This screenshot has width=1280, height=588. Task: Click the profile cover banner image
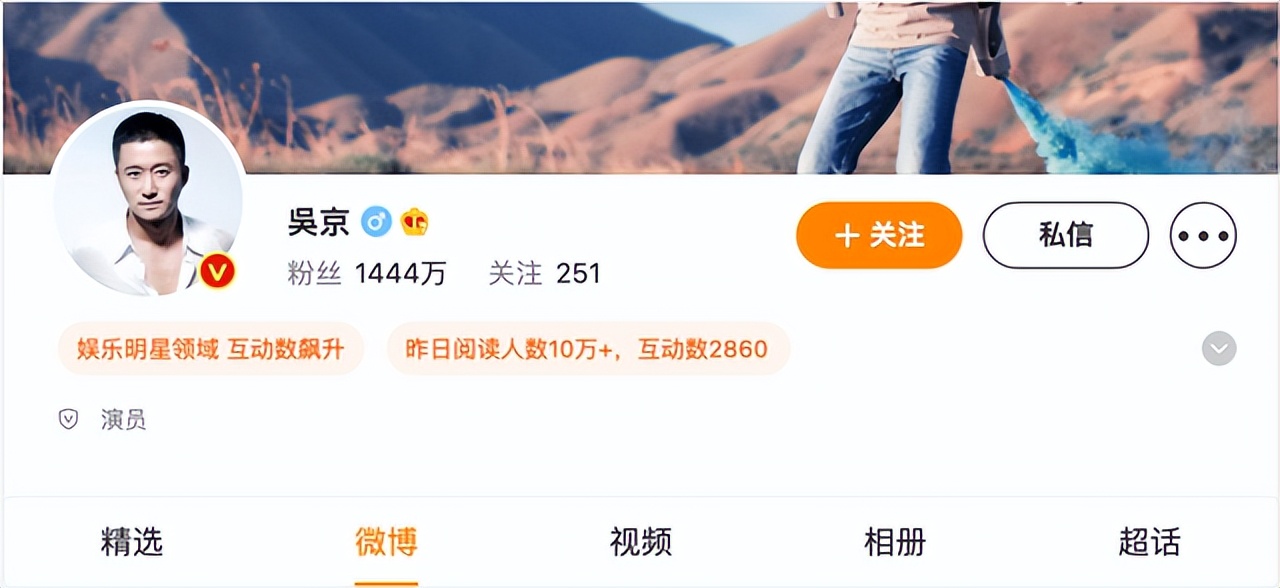point(640,87)
